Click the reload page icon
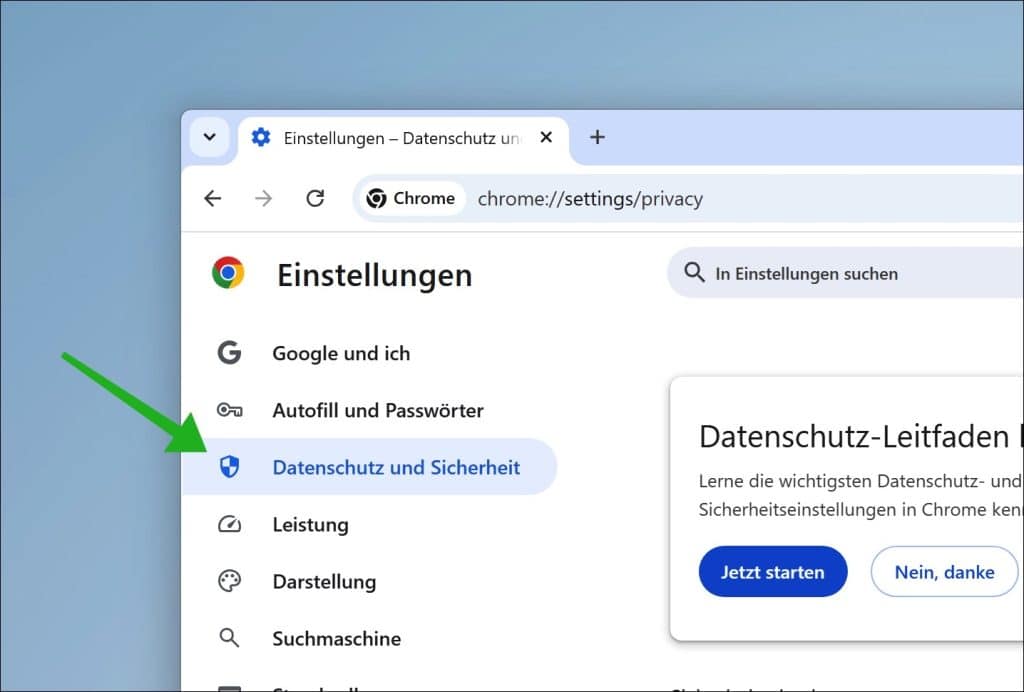The height and width of the screenshot is (692, 1024). click(315, 198)
